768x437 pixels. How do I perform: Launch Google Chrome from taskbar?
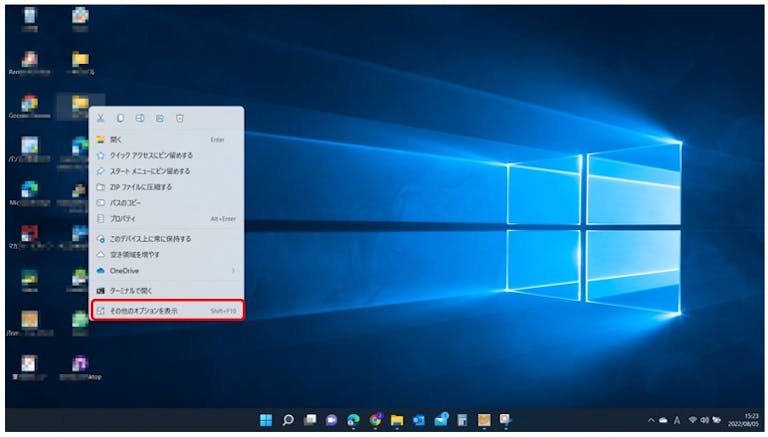click(376, 420)
